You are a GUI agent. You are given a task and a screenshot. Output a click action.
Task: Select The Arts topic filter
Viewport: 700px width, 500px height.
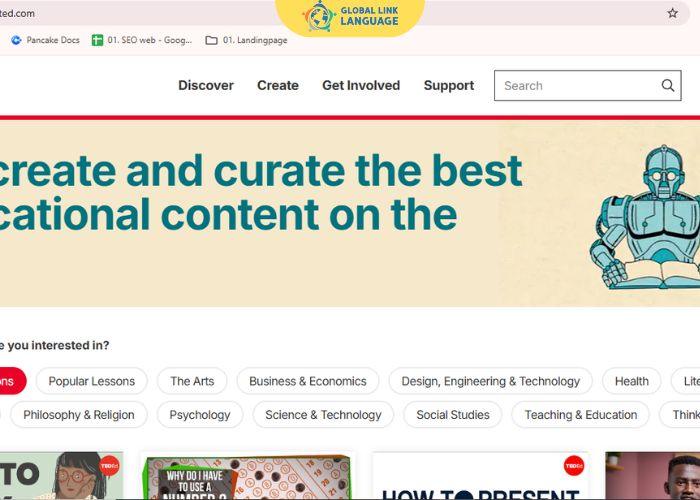pyautogui.click(x=192, y=381)
